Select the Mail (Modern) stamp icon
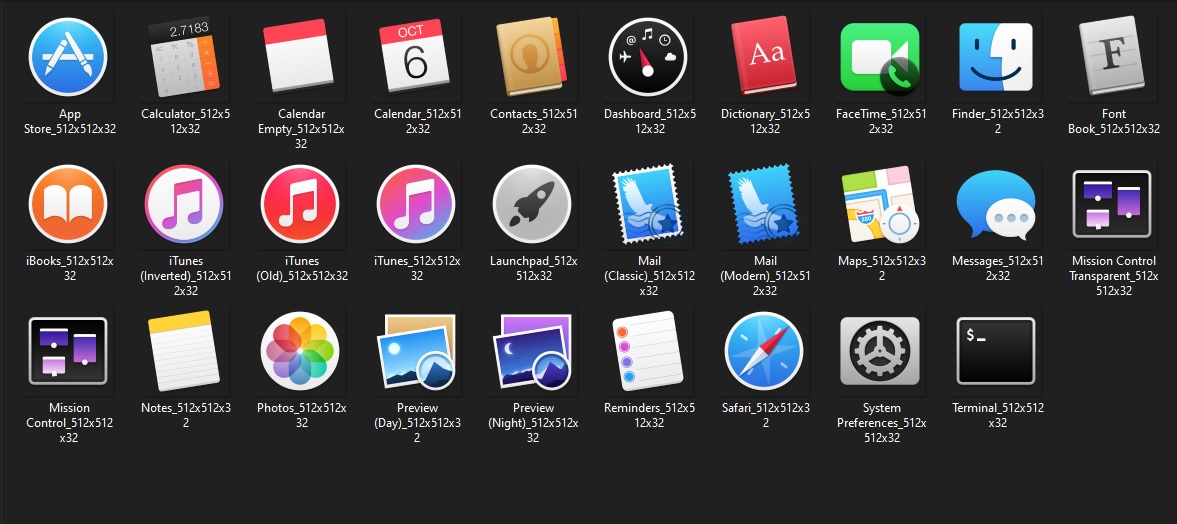Image resolution: width=1177 pixels, height=524 pixels. (763, 204)
